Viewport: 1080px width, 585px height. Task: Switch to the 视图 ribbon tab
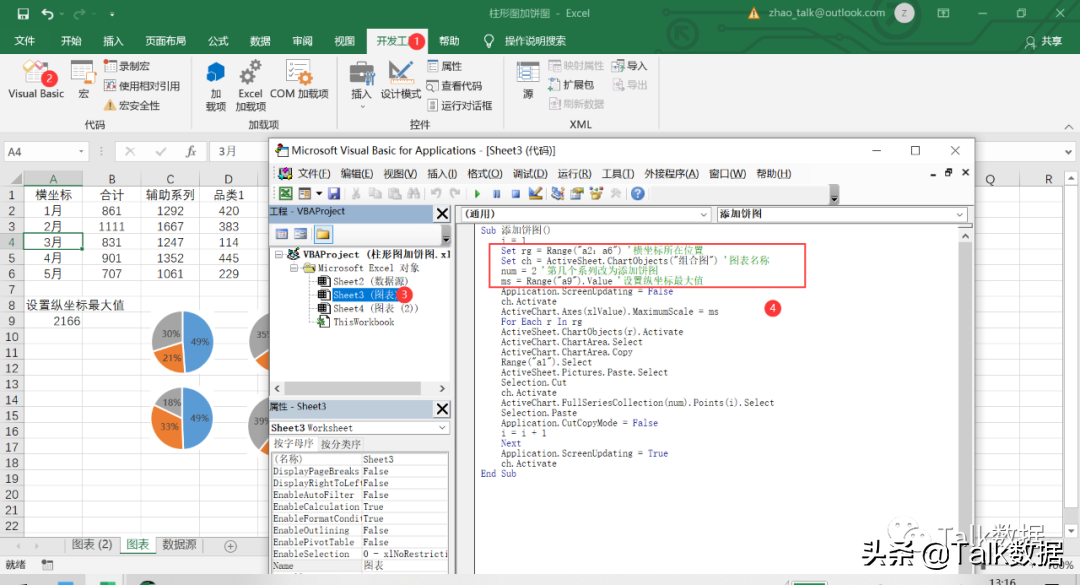(344, 41)
